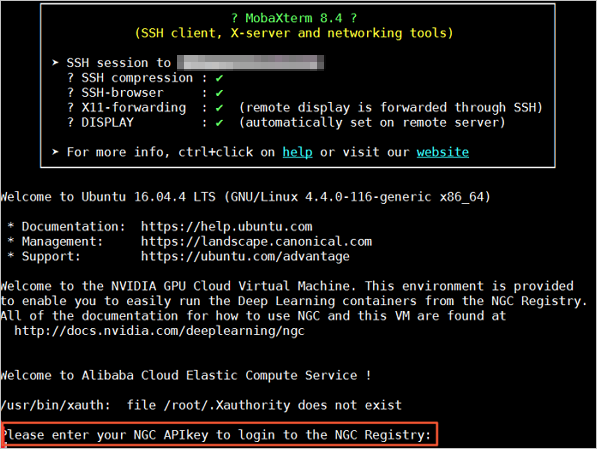
Task: Click the https://landscape.canonical.com management URL
Action: pos(256,241)
